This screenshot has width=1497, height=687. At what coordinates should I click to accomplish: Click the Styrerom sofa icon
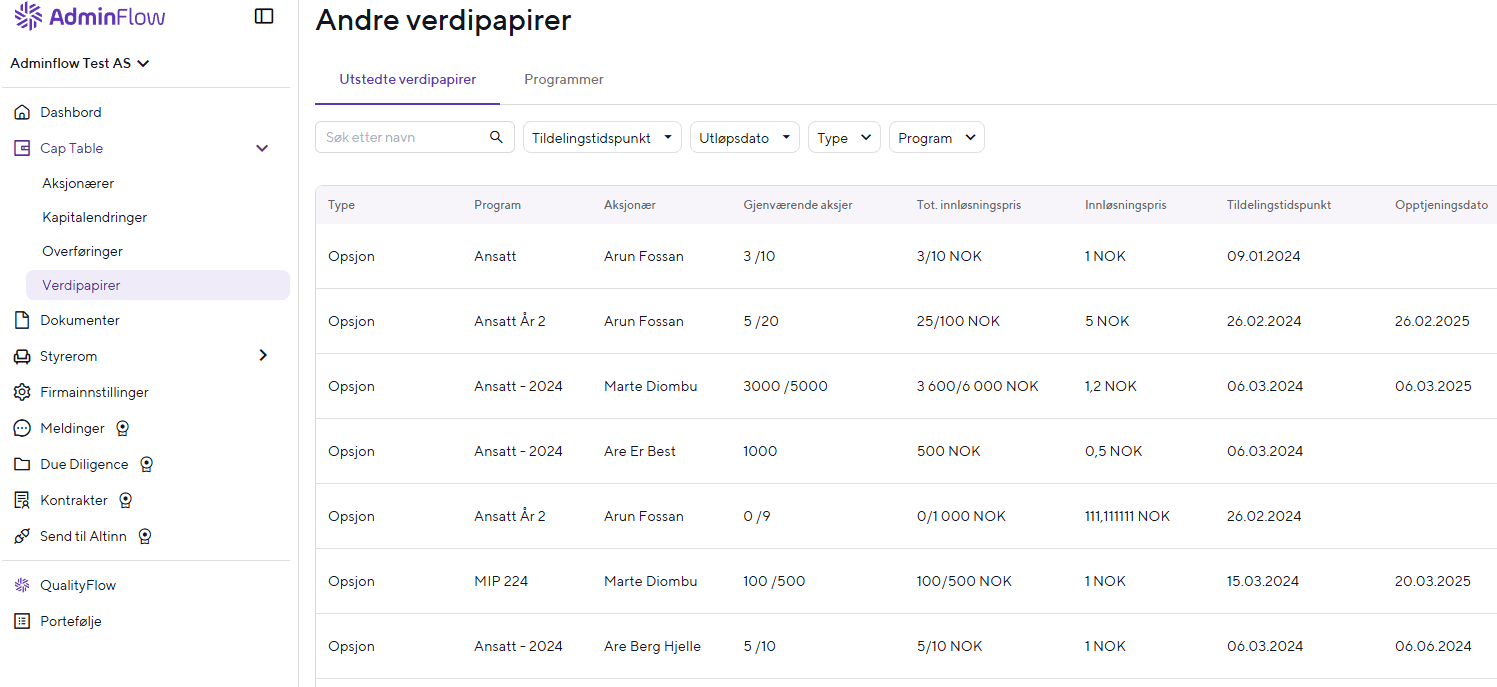(x=22, y=356)
